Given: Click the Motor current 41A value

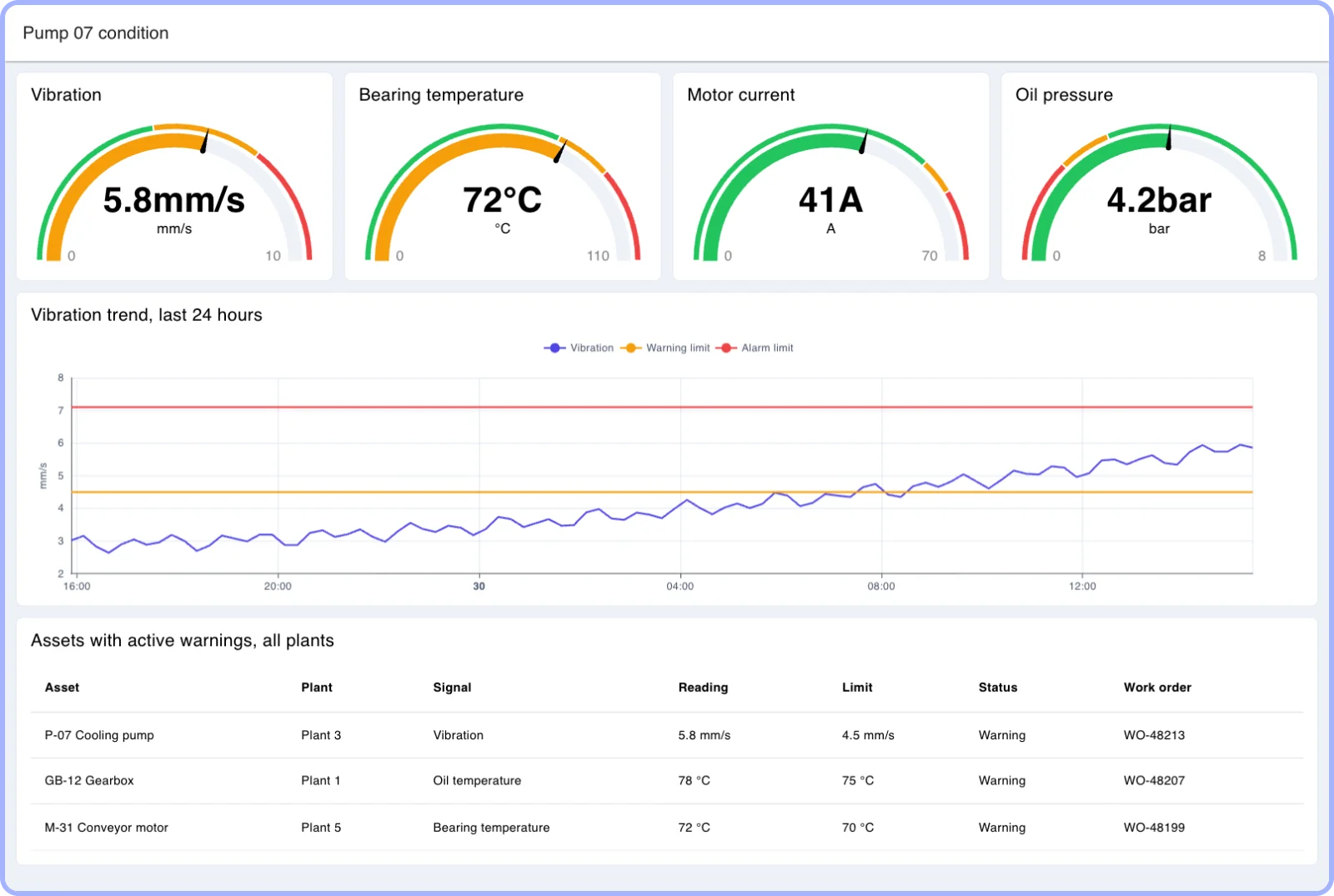Looking at the screenshot, I should [830, 200].
